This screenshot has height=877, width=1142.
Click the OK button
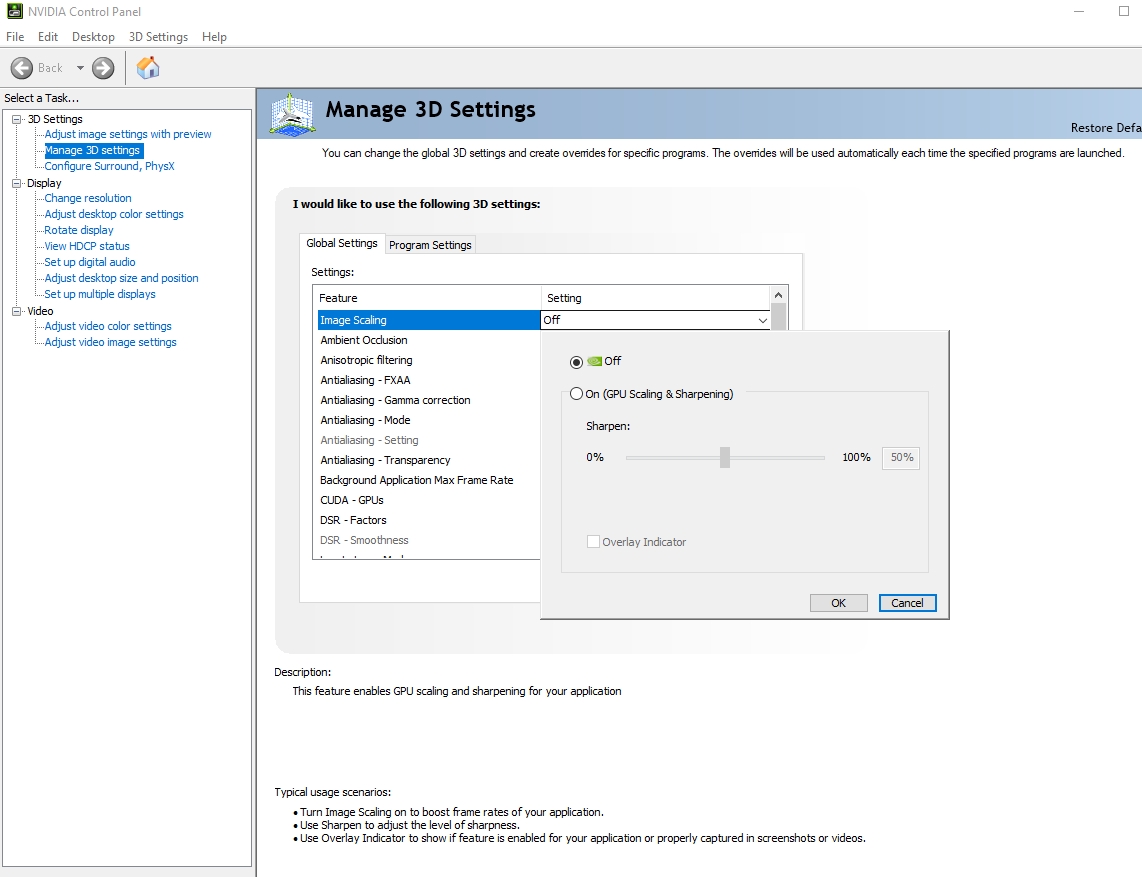(838, 603)
